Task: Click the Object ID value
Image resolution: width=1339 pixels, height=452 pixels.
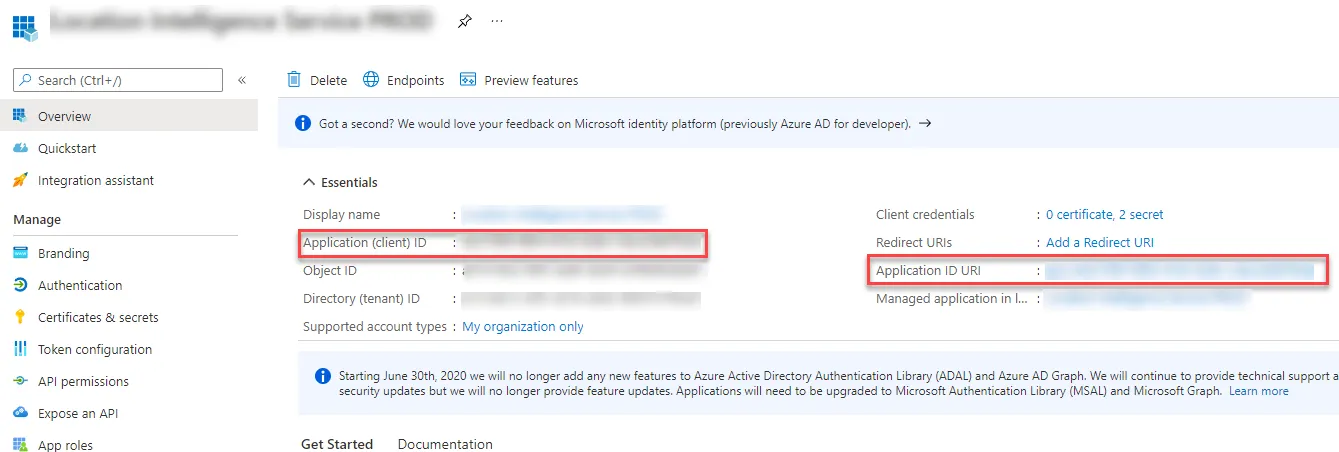Action: coord(580,270)
